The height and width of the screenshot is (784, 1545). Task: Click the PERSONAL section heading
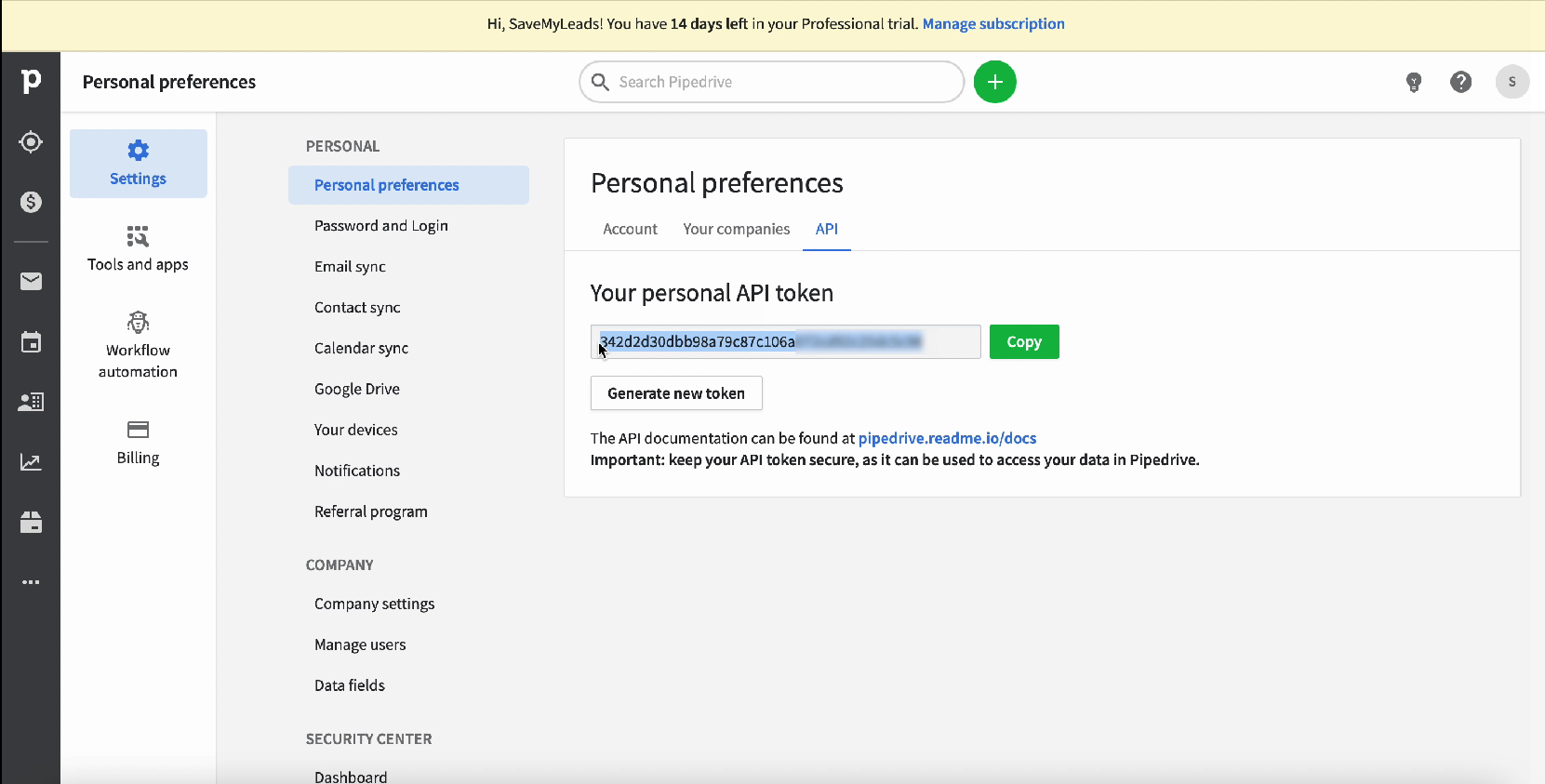point(342,146)
